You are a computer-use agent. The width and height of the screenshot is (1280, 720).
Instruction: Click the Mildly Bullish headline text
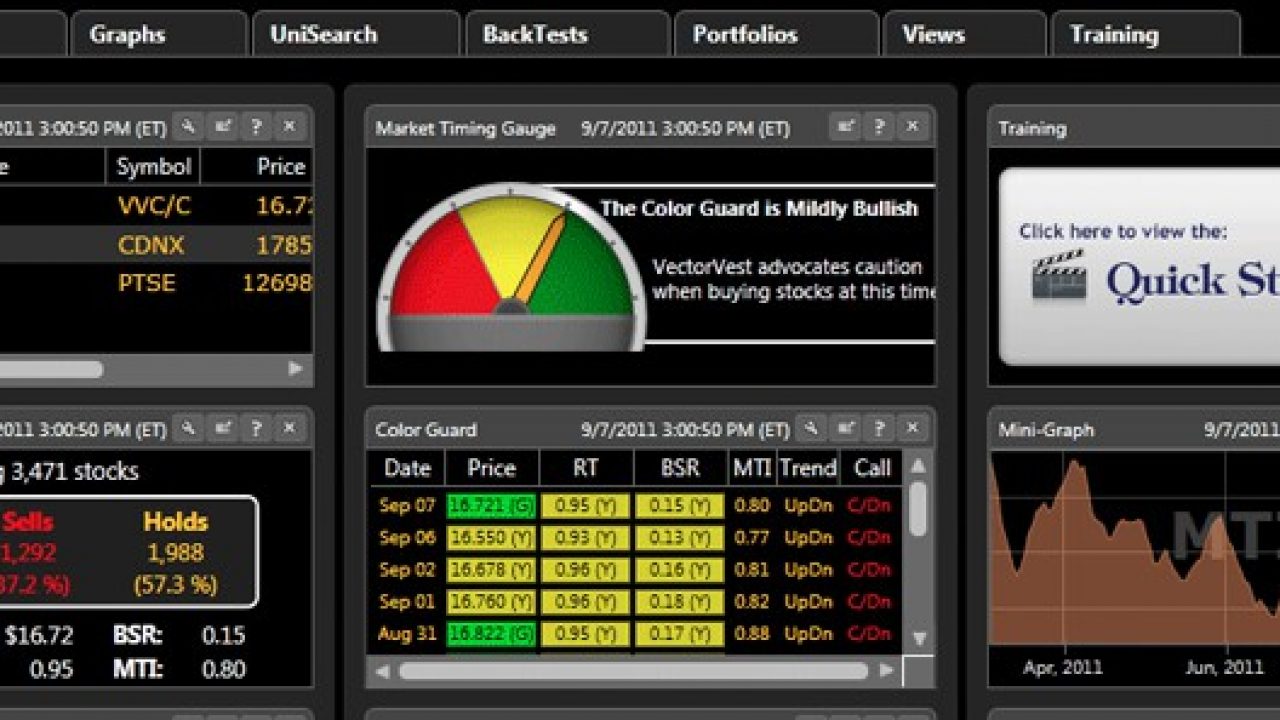coord(759,209)
